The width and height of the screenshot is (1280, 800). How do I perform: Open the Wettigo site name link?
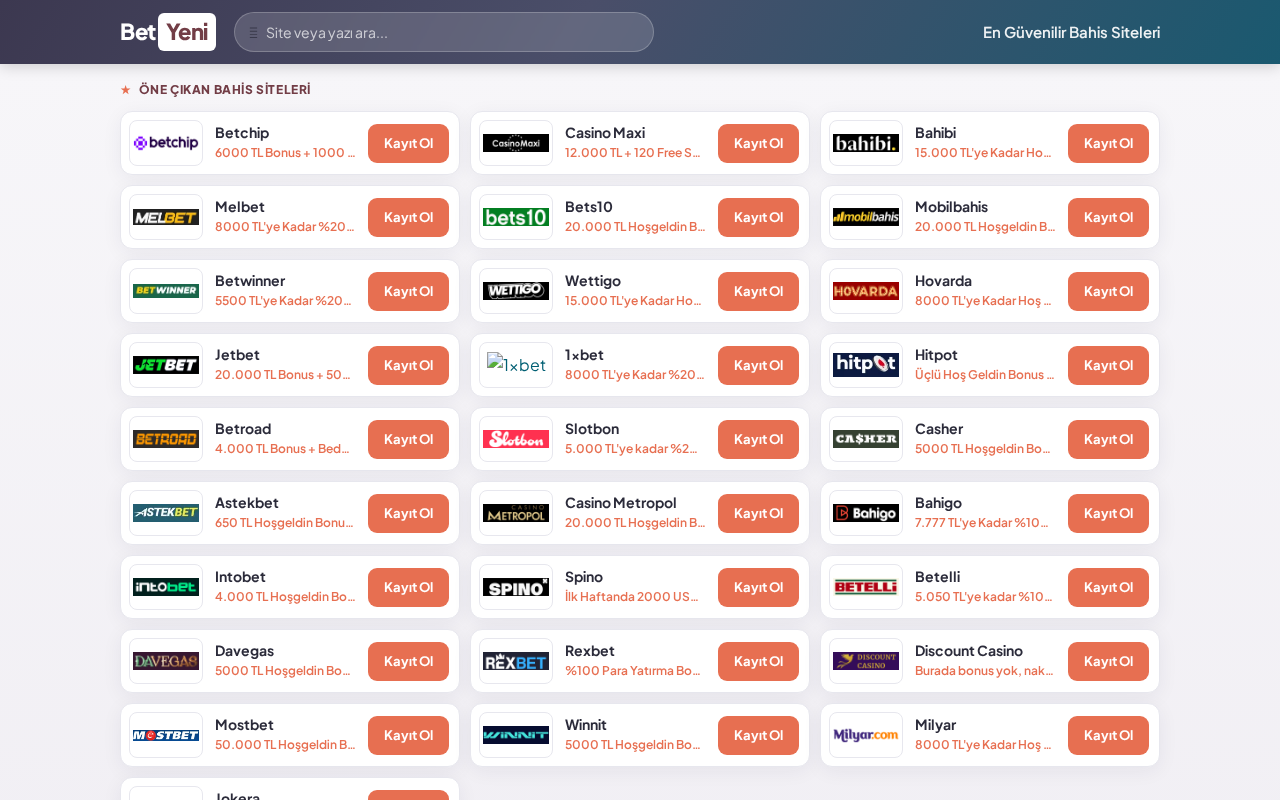point(593,281)
